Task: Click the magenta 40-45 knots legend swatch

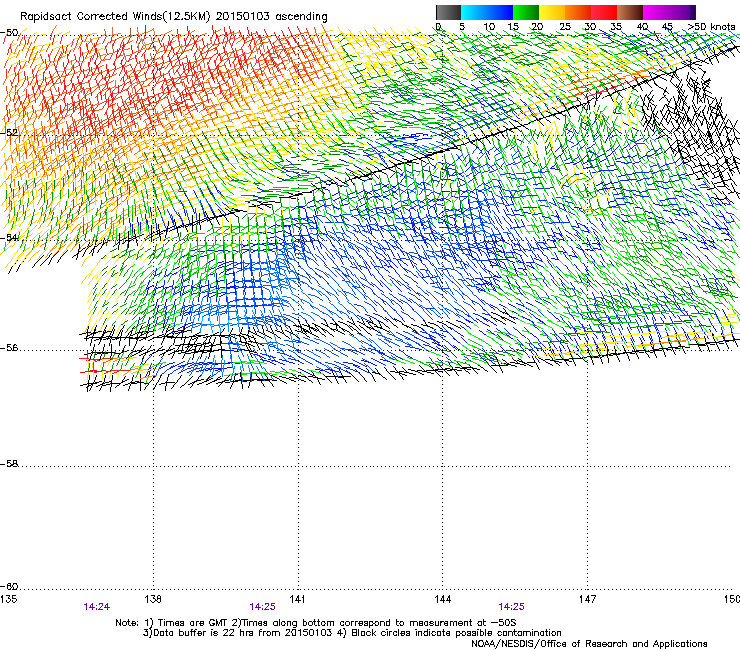Action: [656, 12]
